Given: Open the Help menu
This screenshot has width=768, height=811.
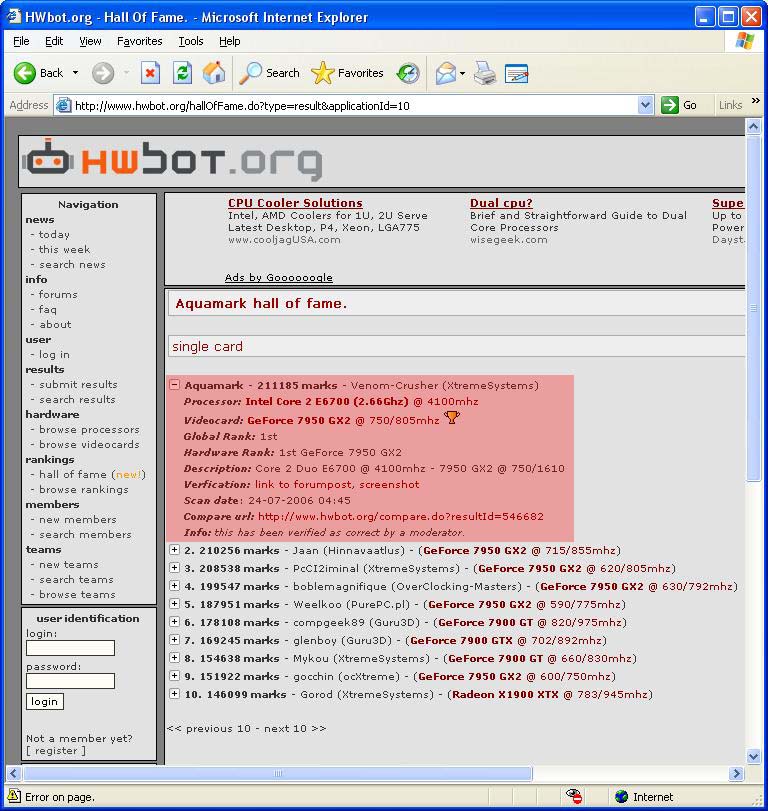Looking at the screenshot, I should pyautogui.click(x=230, y=41).
